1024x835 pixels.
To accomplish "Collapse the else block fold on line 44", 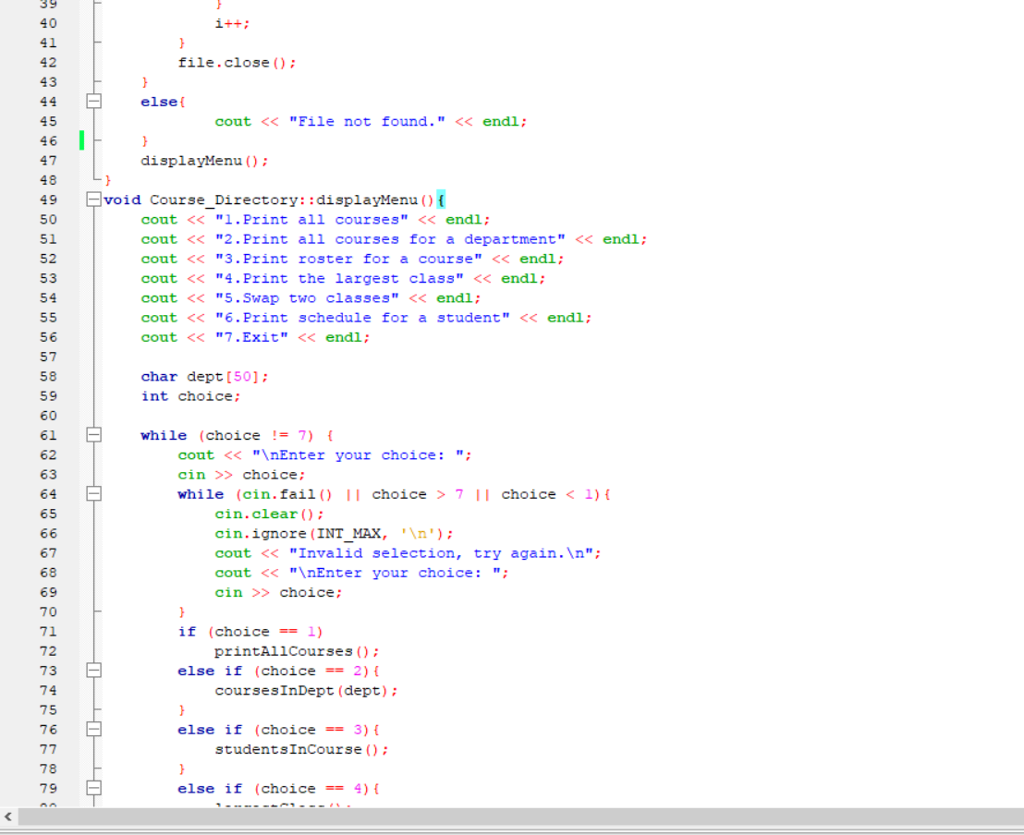I will [93, 101].
